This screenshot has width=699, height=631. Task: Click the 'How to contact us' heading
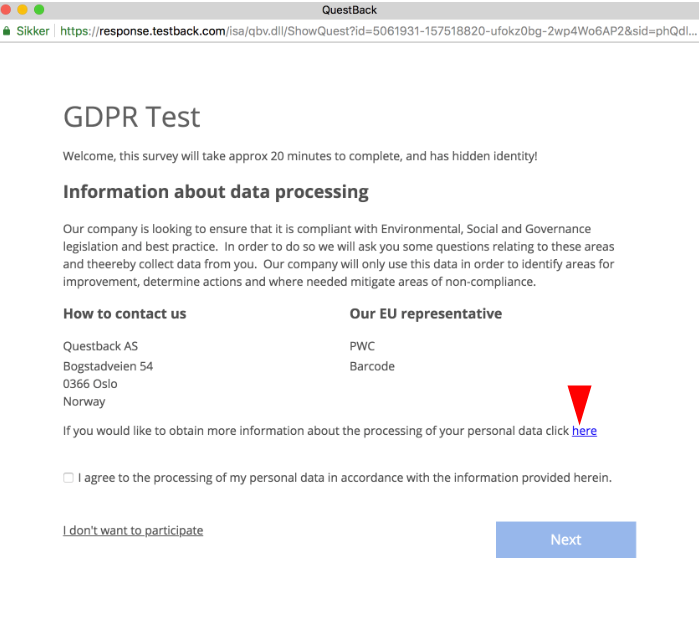tap(125, 313)
